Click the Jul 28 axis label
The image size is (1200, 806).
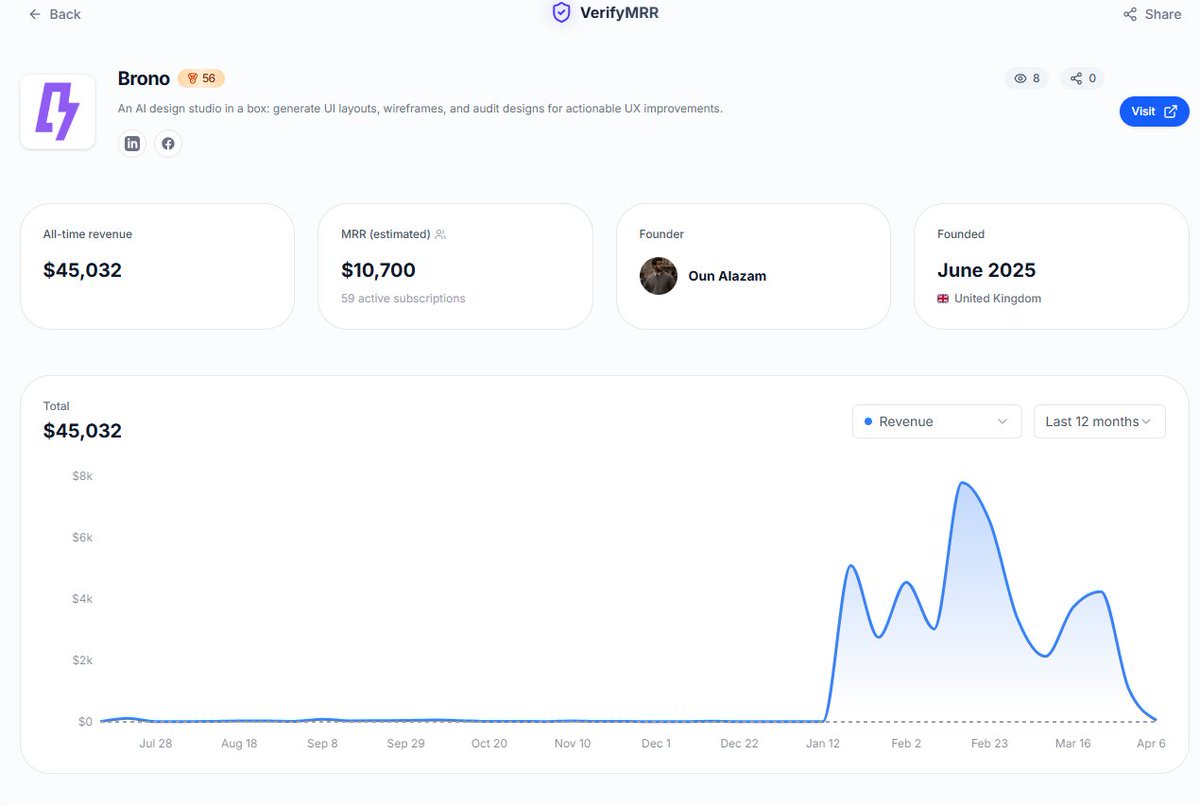(155, 743)
